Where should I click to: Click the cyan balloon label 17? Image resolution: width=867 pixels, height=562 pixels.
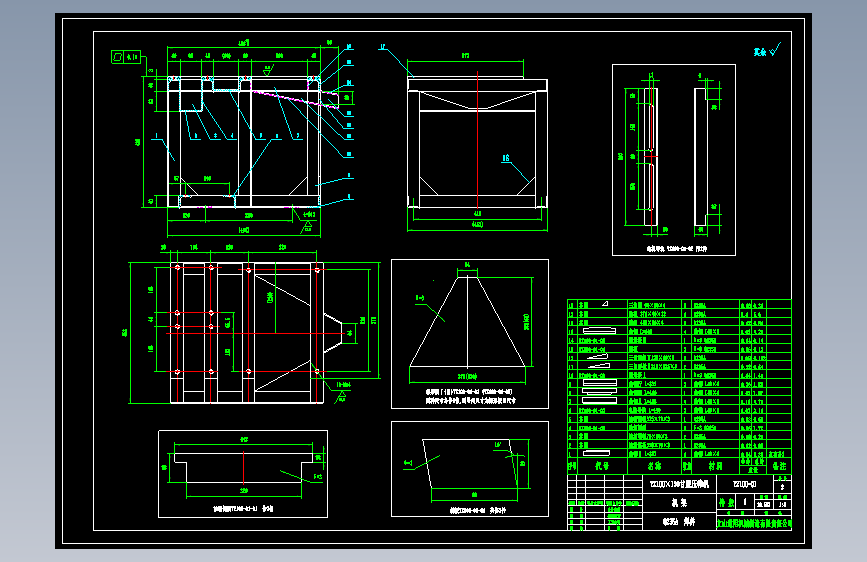pyautogui.click(x=382, y=47)
